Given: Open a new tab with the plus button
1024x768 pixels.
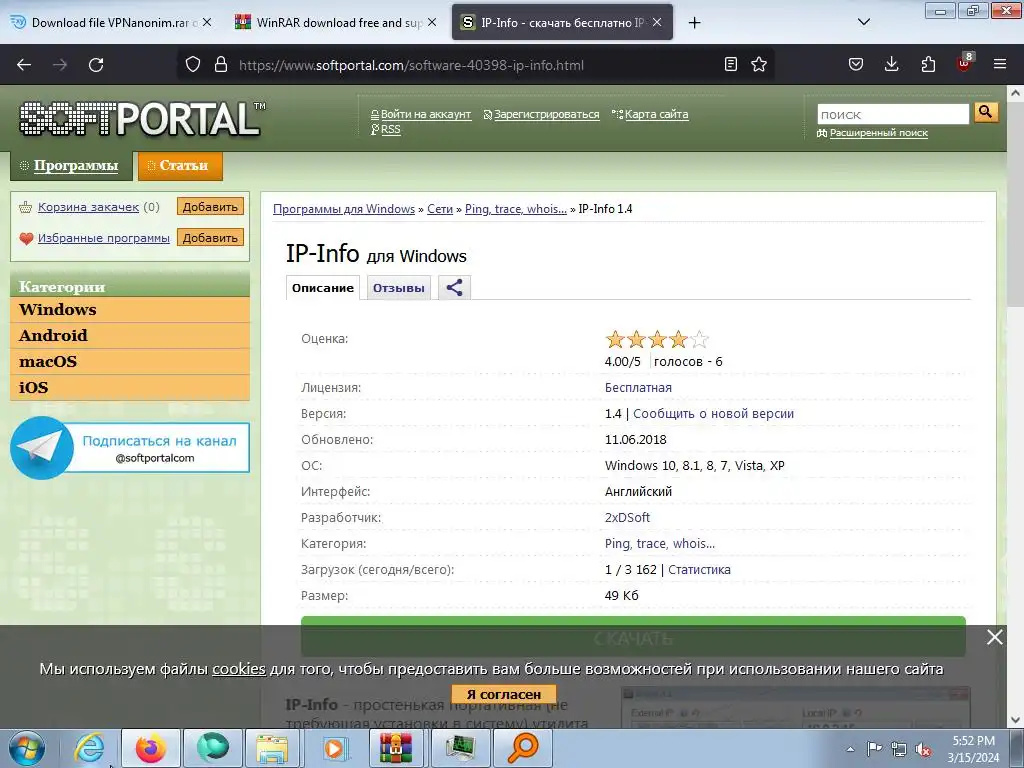Looking at the screenshot, I should tap(695, 23).
